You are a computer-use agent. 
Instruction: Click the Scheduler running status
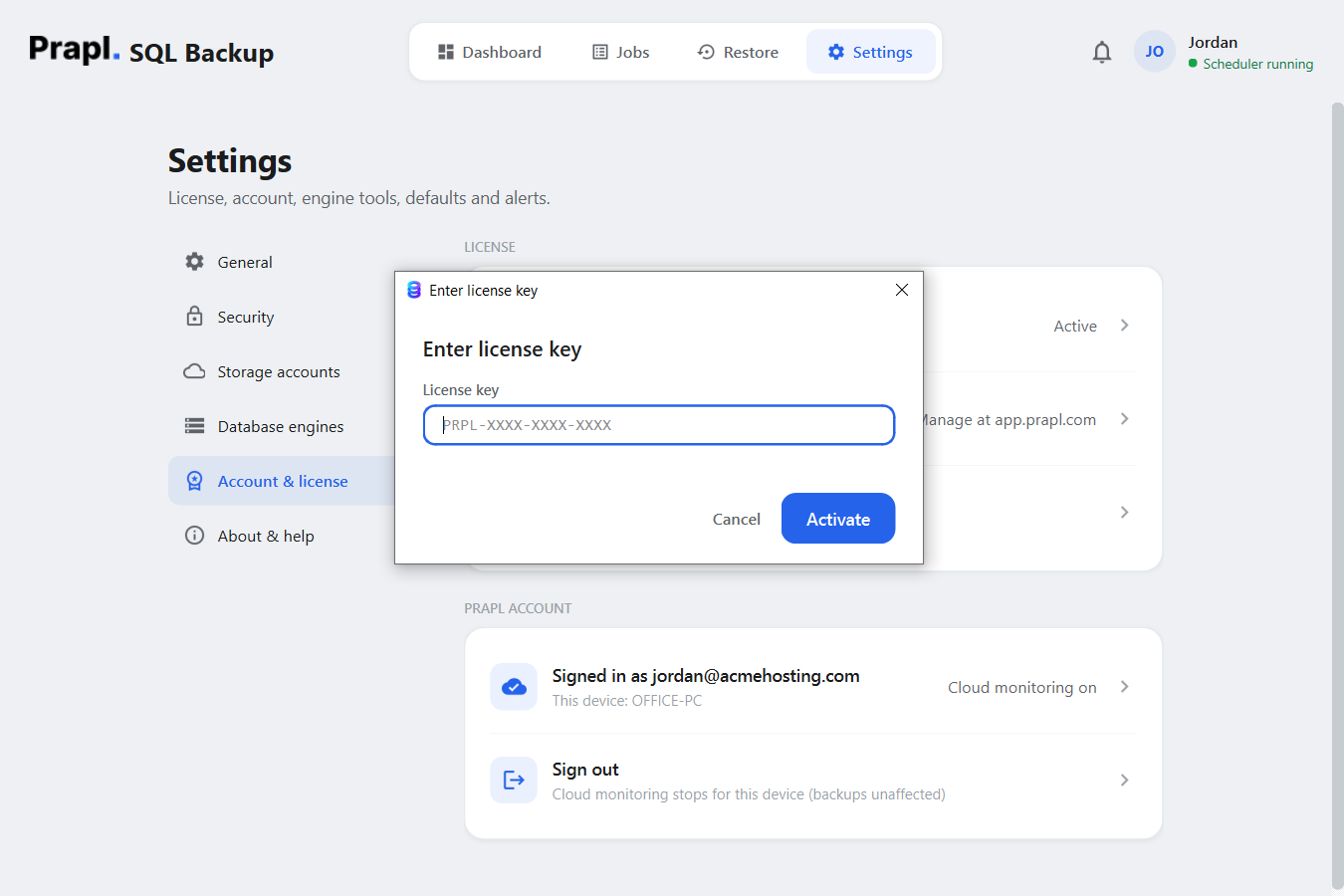click(1250, 64)
